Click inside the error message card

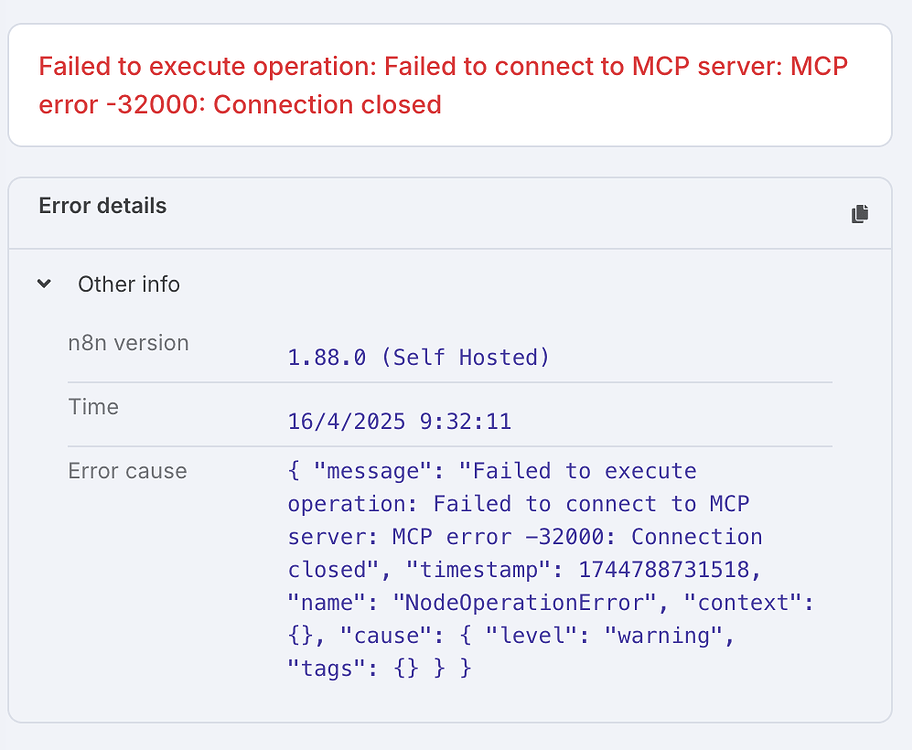(x=450, y=85)
